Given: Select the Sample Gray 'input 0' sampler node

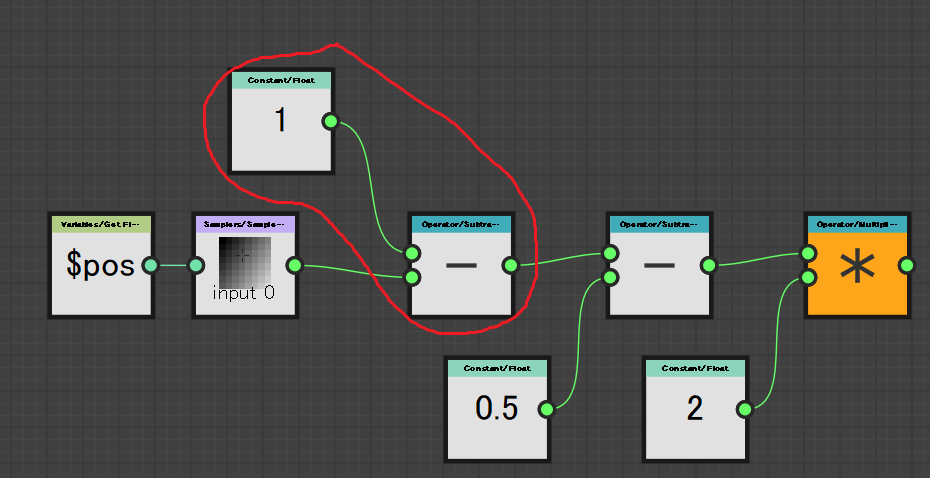Looking at the screenshot, I should pos(245,265).
